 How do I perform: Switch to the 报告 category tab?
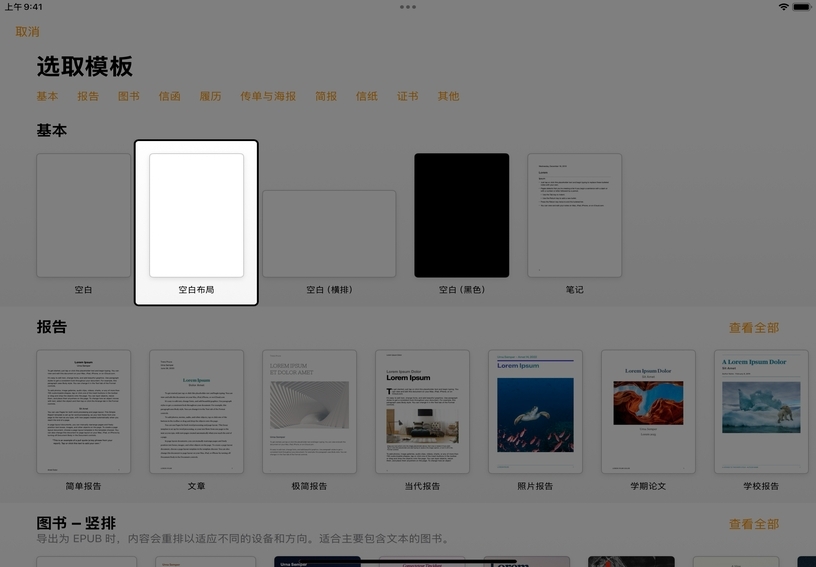pos(88,97)
